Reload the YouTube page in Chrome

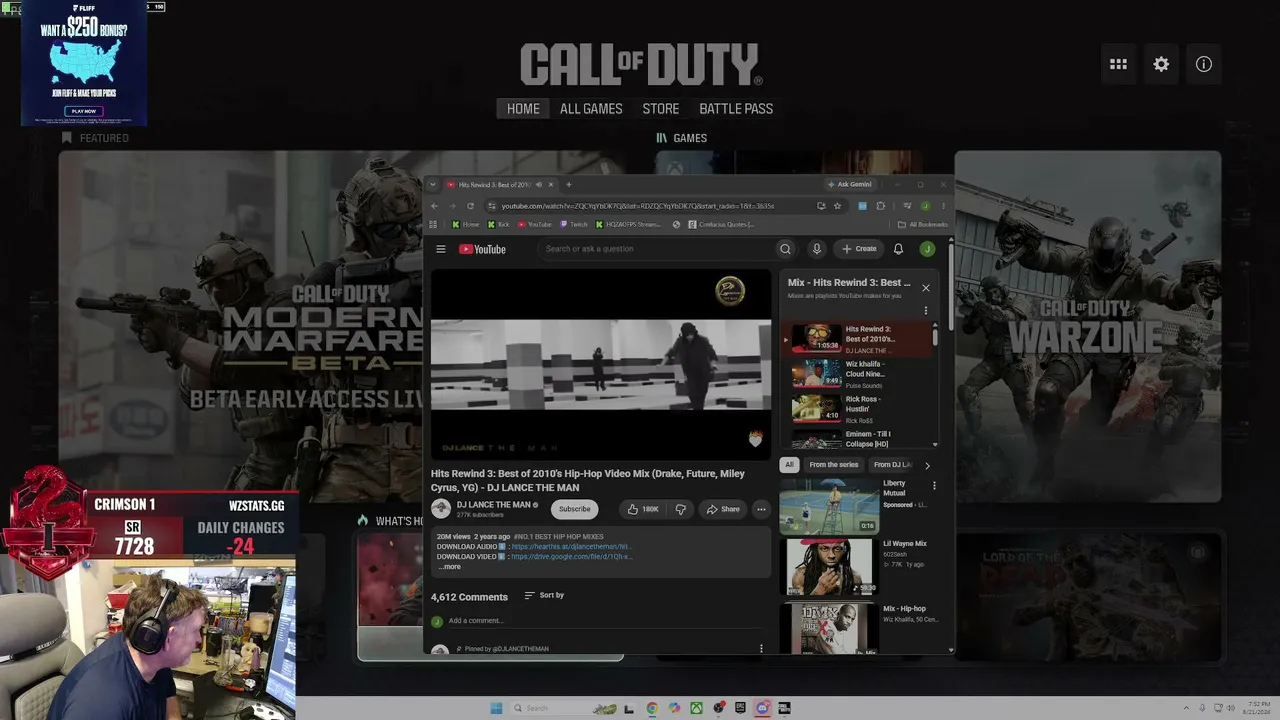pyautogui.click(x=470, y=206)
